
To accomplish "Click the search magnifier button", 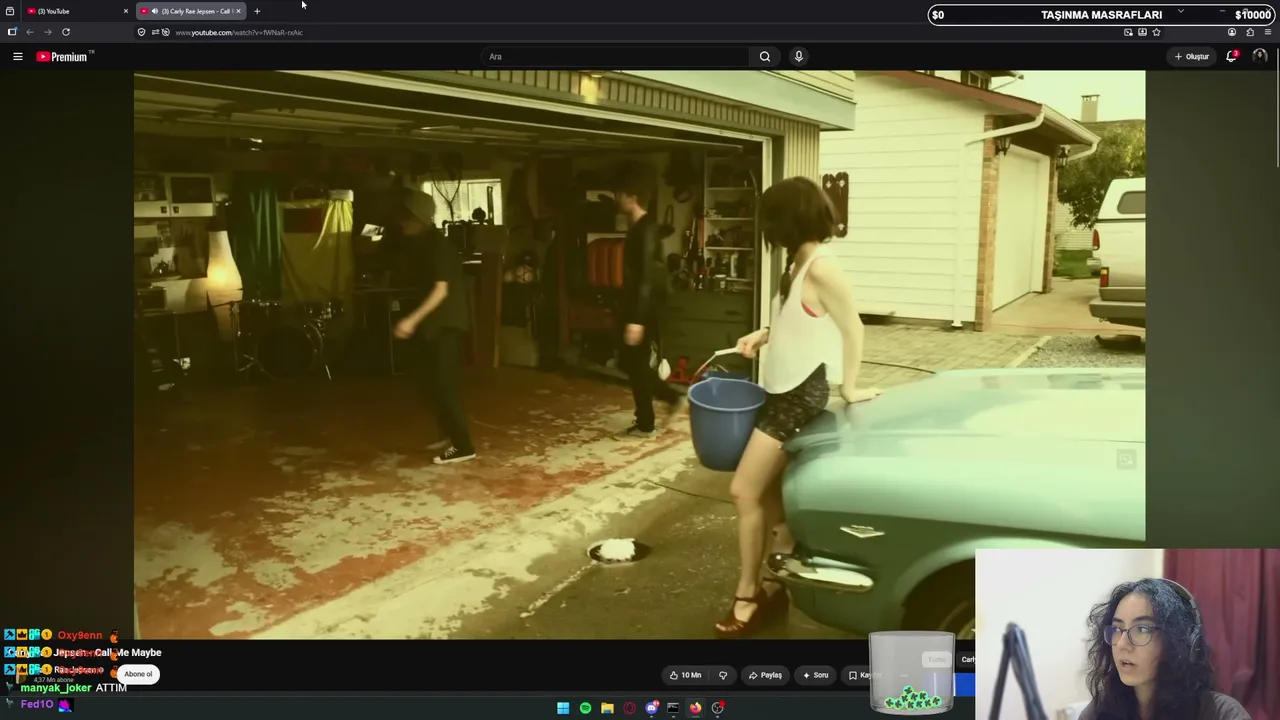I will pyautogui.click(x=765, y=57).
